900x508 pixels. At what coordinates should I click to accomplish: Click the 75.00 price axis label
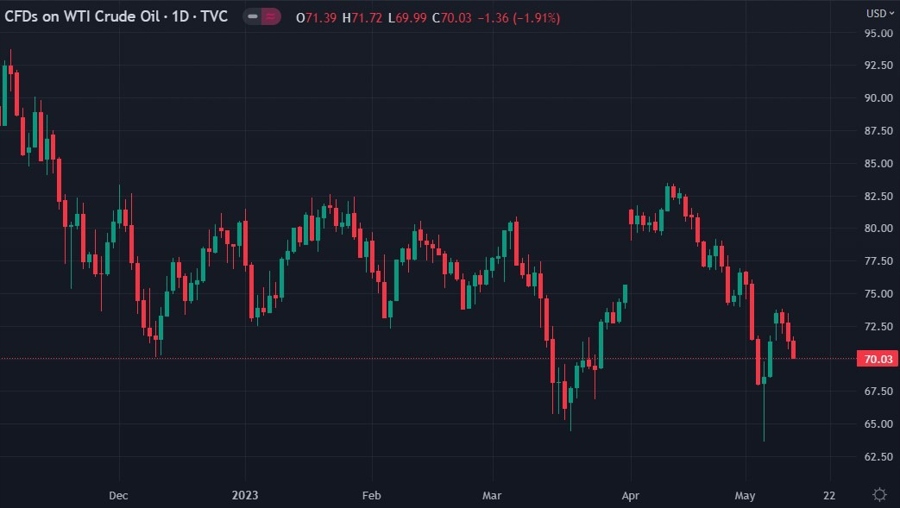878,294
